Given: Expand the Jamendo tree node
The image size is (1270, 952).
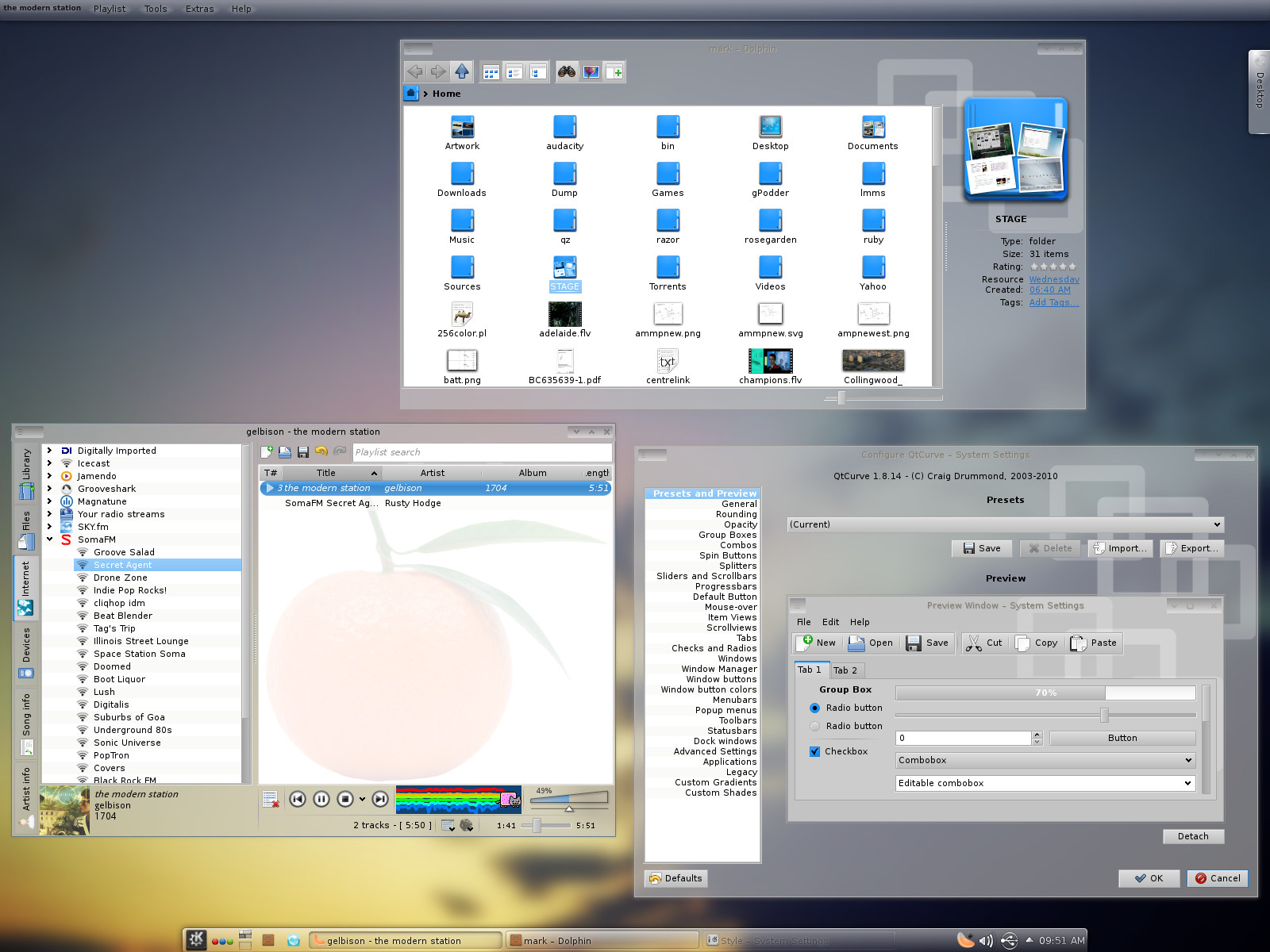Looking at the screenshot, I should (49, 476).
